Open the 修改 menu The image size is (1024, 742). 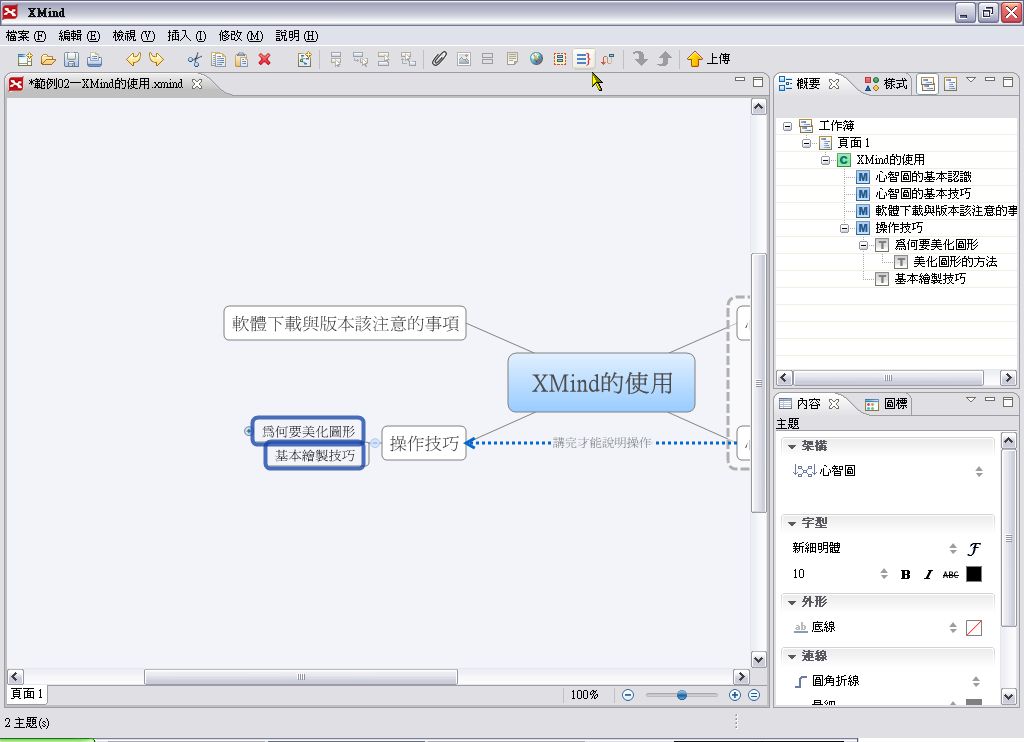240,36
